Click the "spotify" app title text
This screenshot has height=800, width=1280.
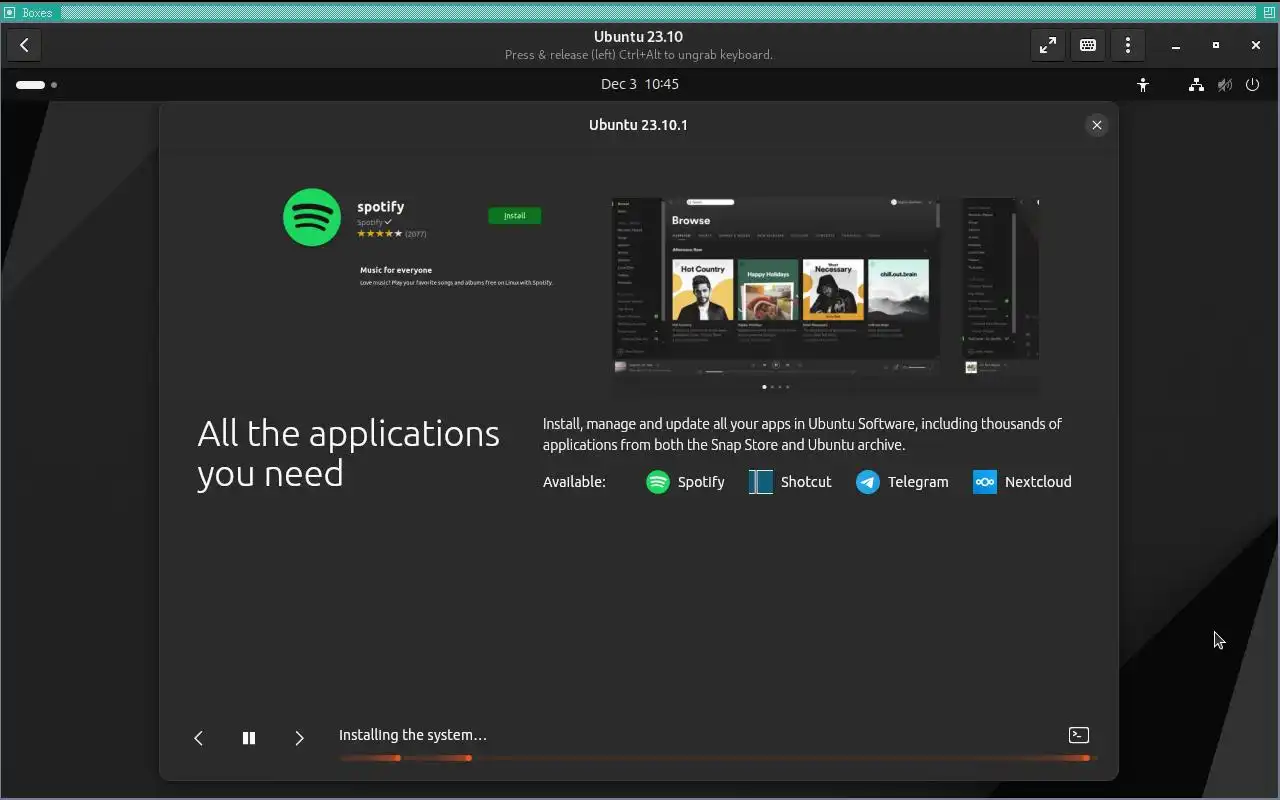click(381, 206)
